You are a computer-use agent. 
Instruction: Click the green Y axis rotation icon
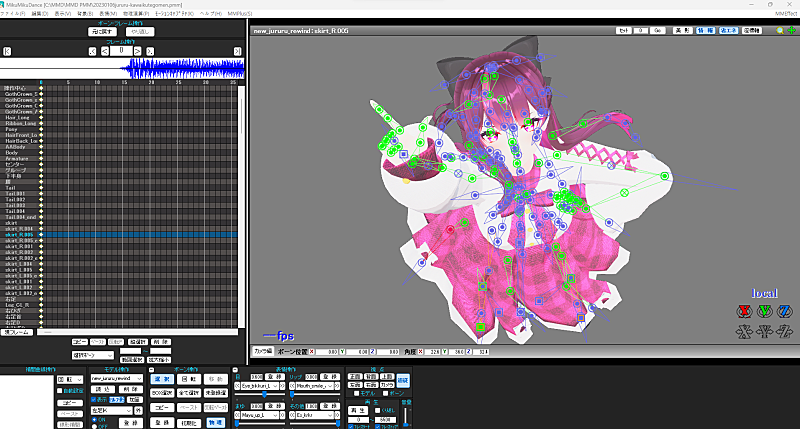click(763, 310)
